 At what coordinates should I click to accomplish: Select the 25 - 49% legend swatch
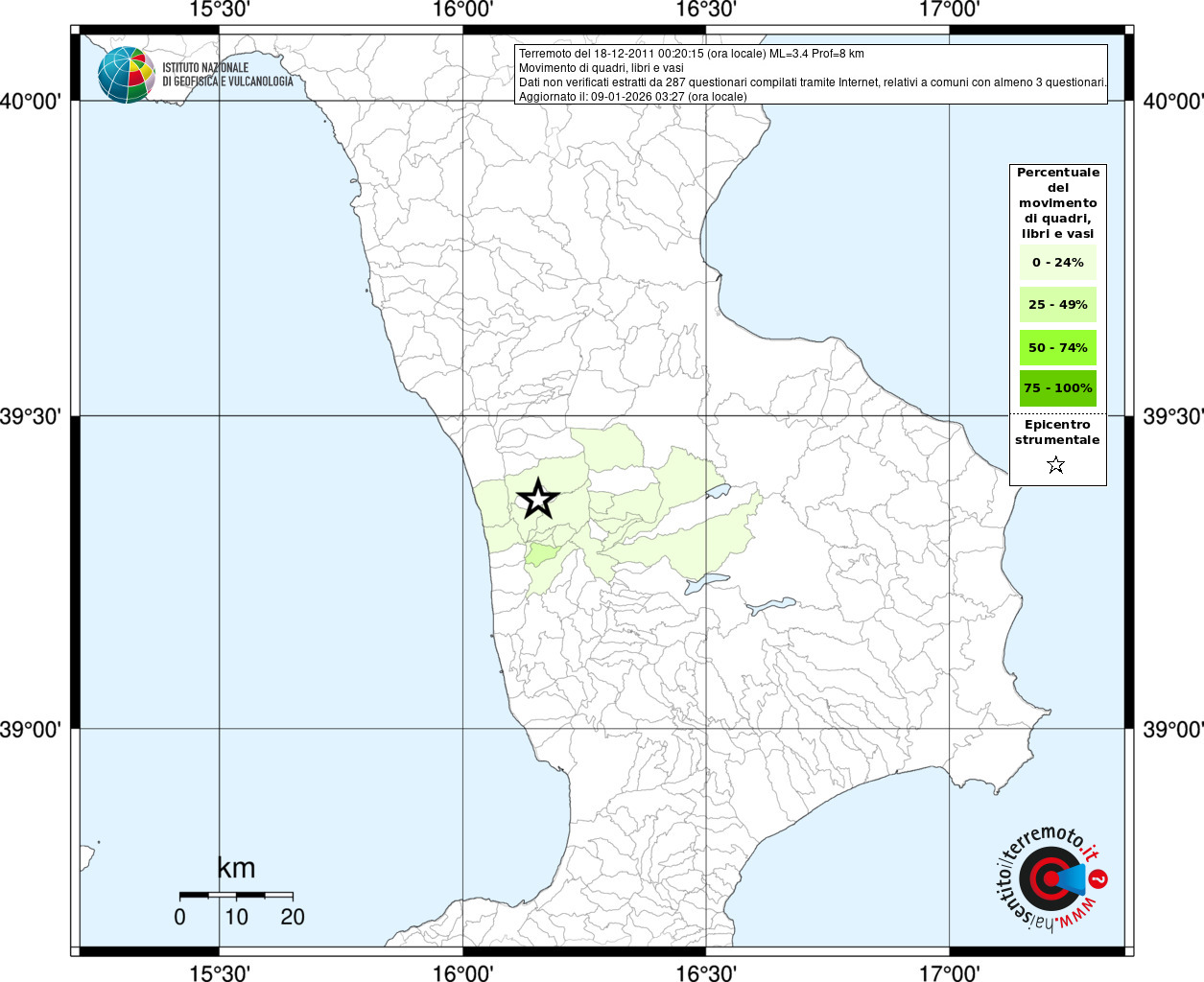(x=1057, y=305)
